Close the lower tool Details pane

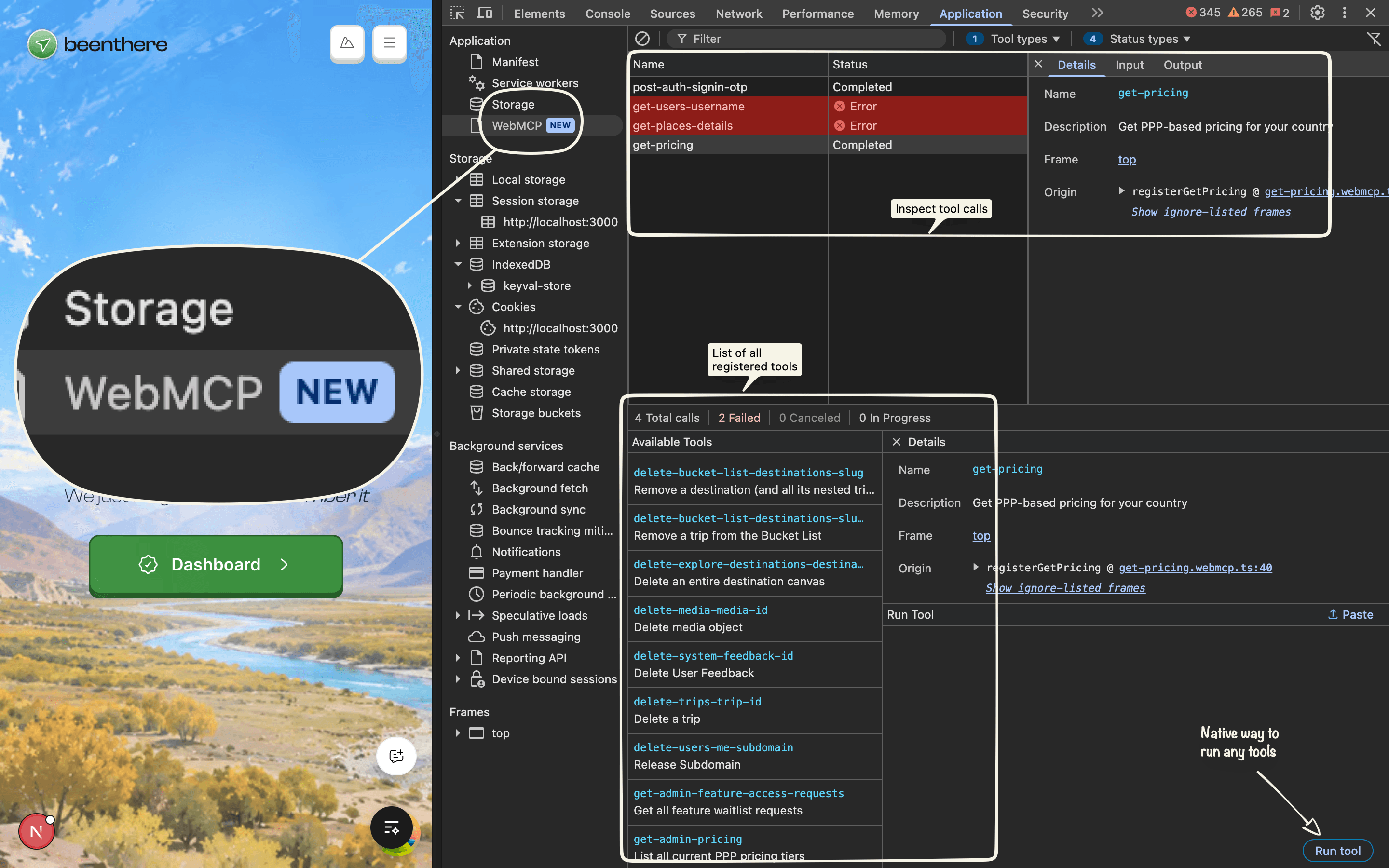[x=896, y=441]
